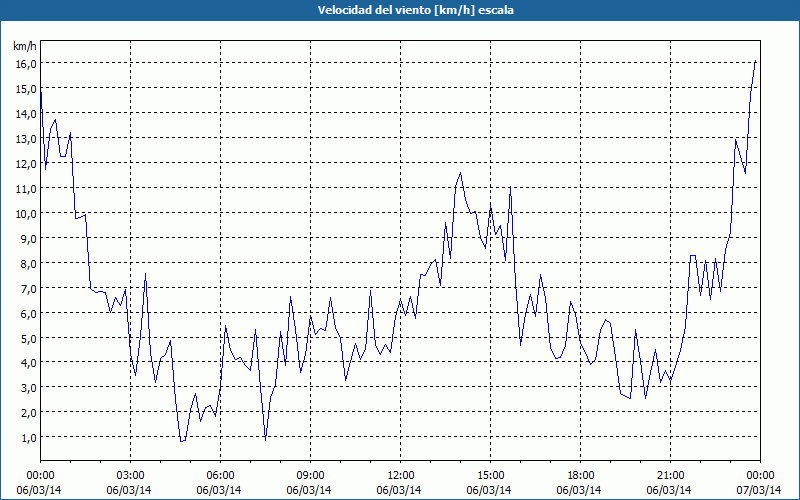Select the 3,0 value on the y-axis

pos(28,388)
